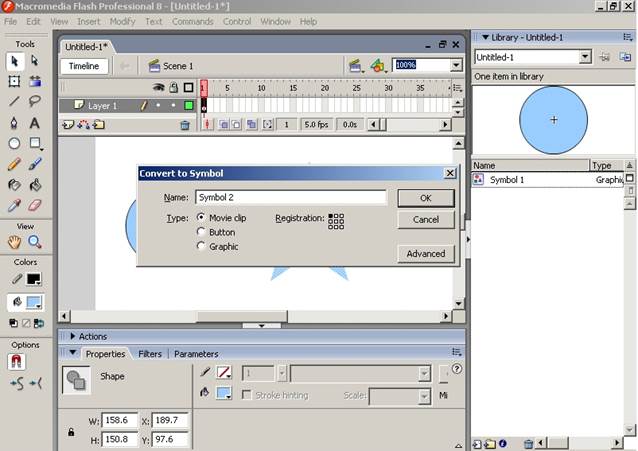Click the Scene 1 breadcrumb

pos(171,66)
